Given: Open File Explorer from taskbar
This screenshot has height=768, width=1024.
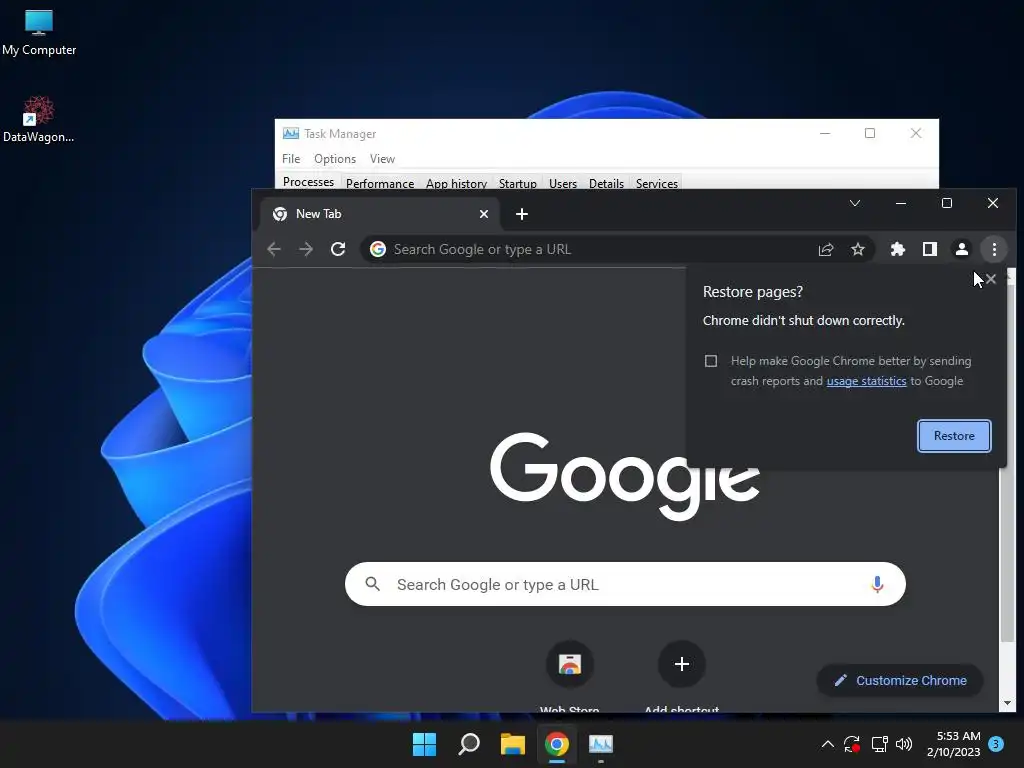Looking at the screenshot, I should (513, 744).
